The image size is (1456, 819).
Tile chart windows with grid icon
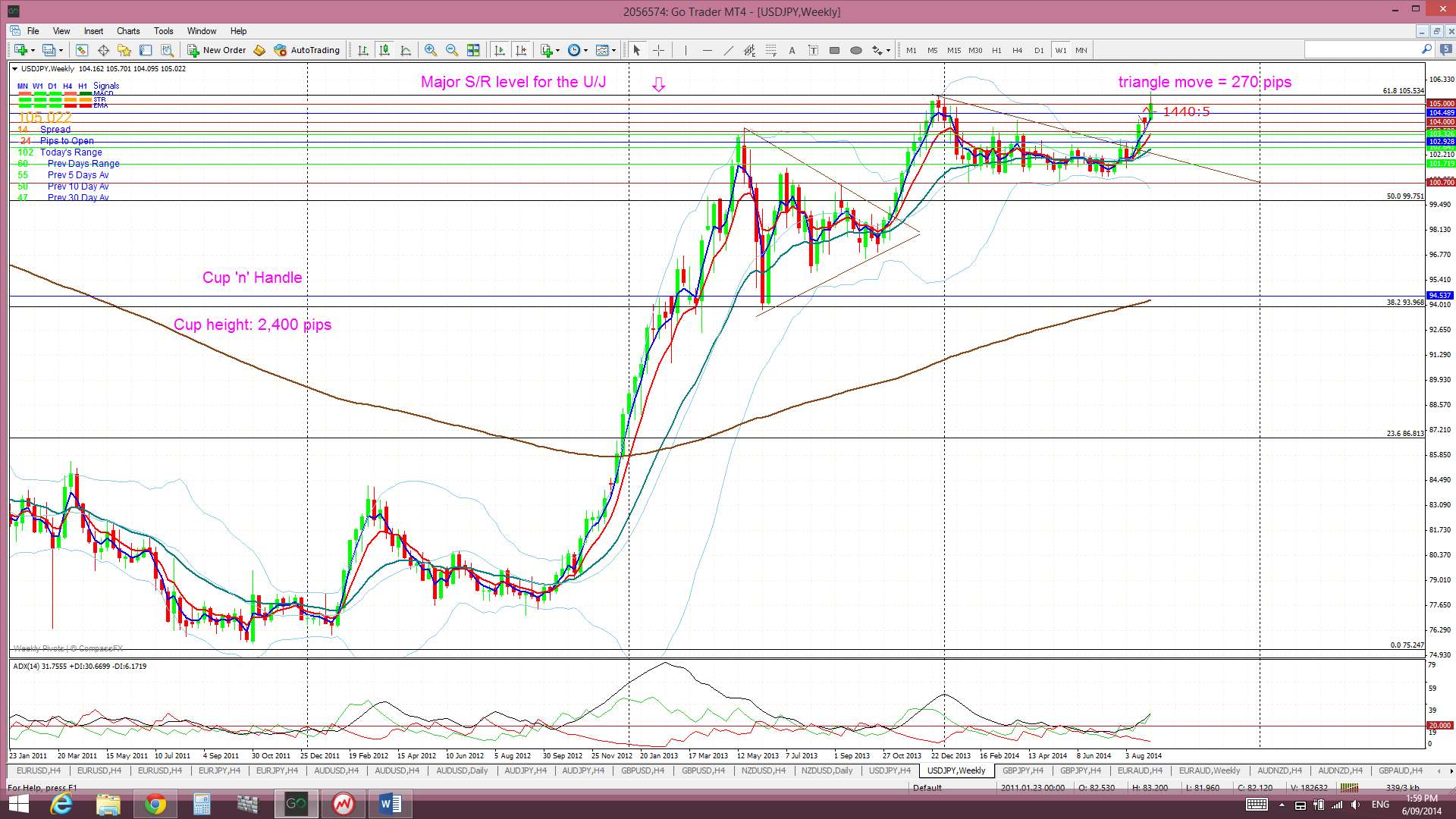(x=473, y=50)
